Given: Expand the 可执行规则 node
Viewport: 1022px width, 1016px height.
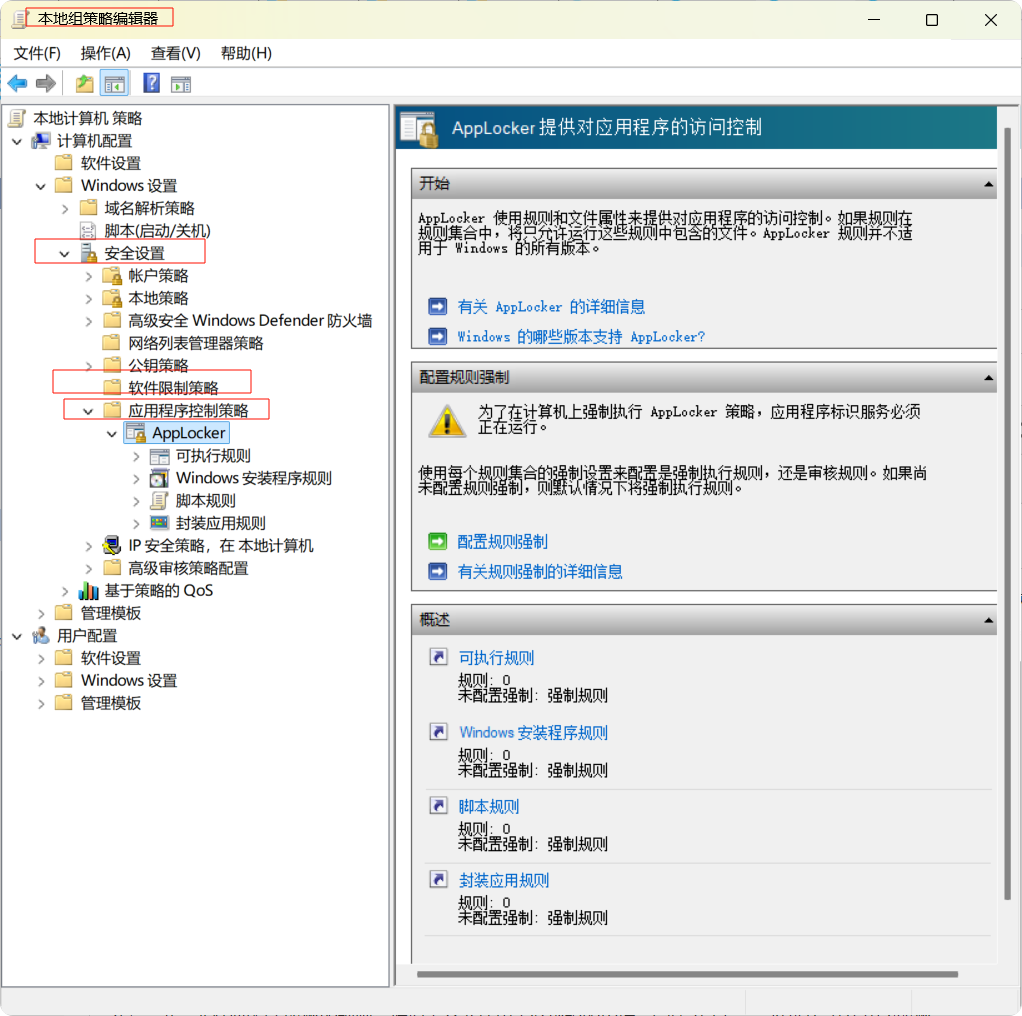Looking at the screenshot, I should 136,457.
